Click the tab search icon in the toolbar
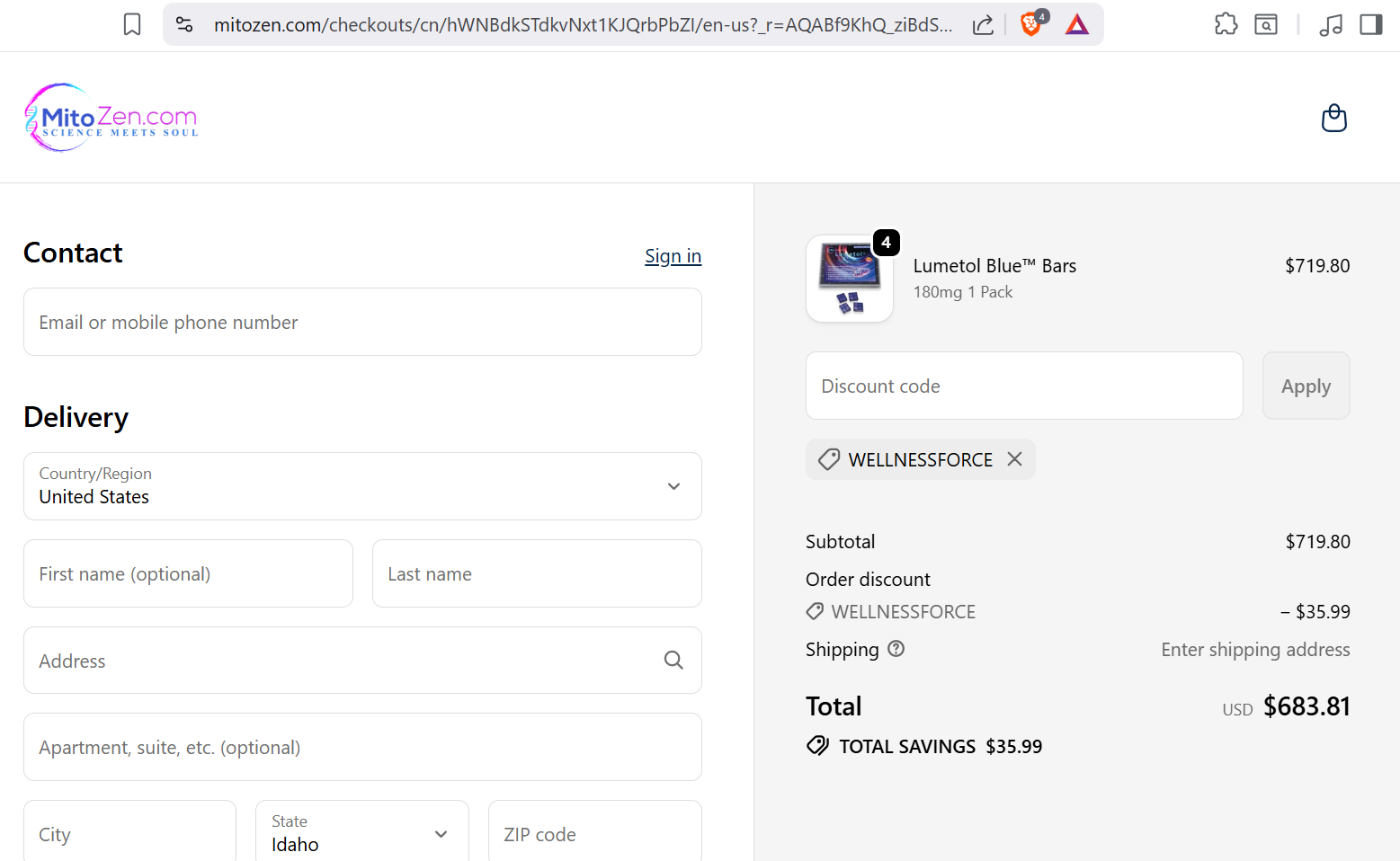Viewport: 1400px width, 861px height. [1266, 24]
